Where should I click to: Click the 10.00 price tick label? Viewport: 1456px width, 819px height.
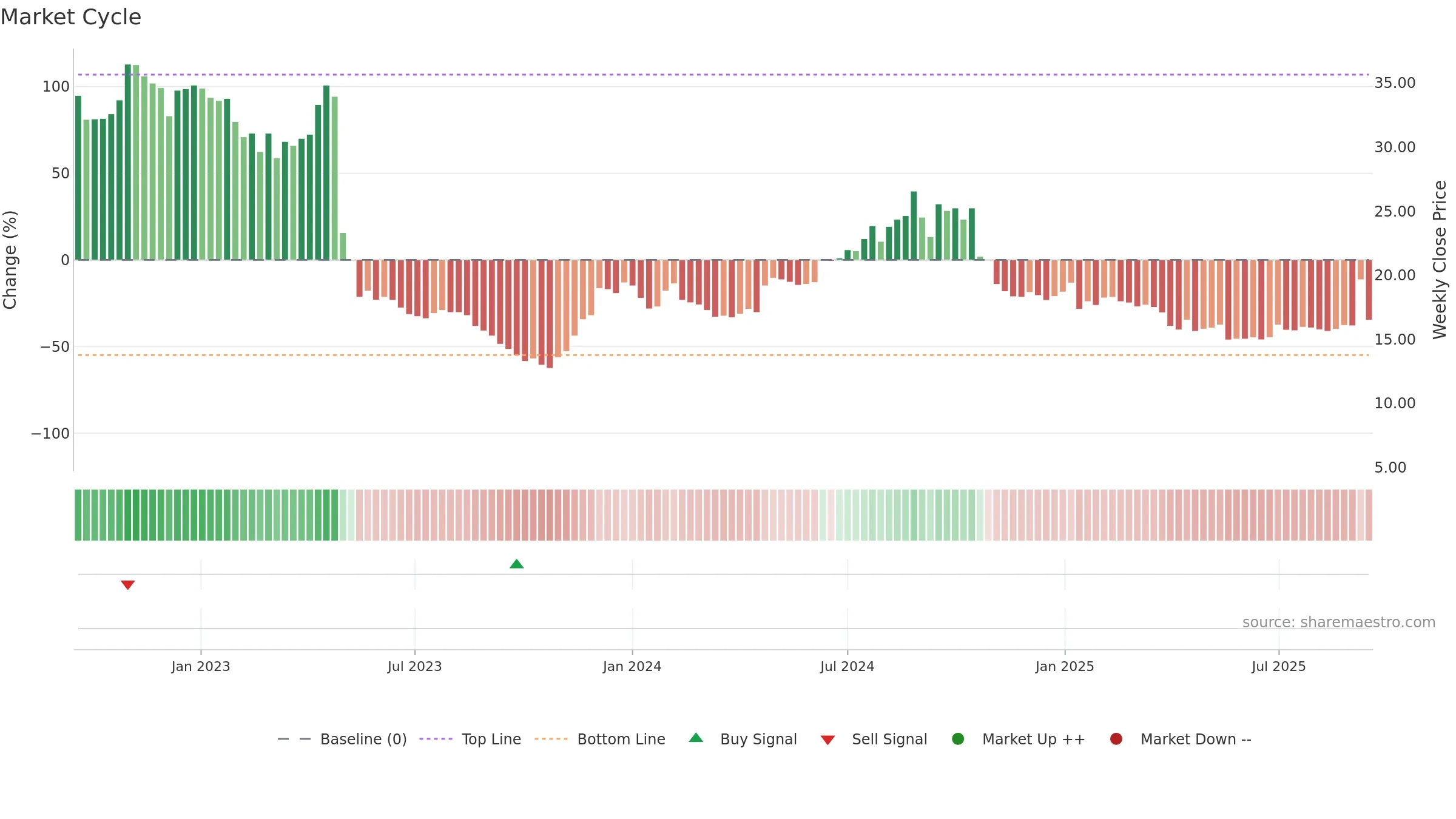coord(1395,403)
